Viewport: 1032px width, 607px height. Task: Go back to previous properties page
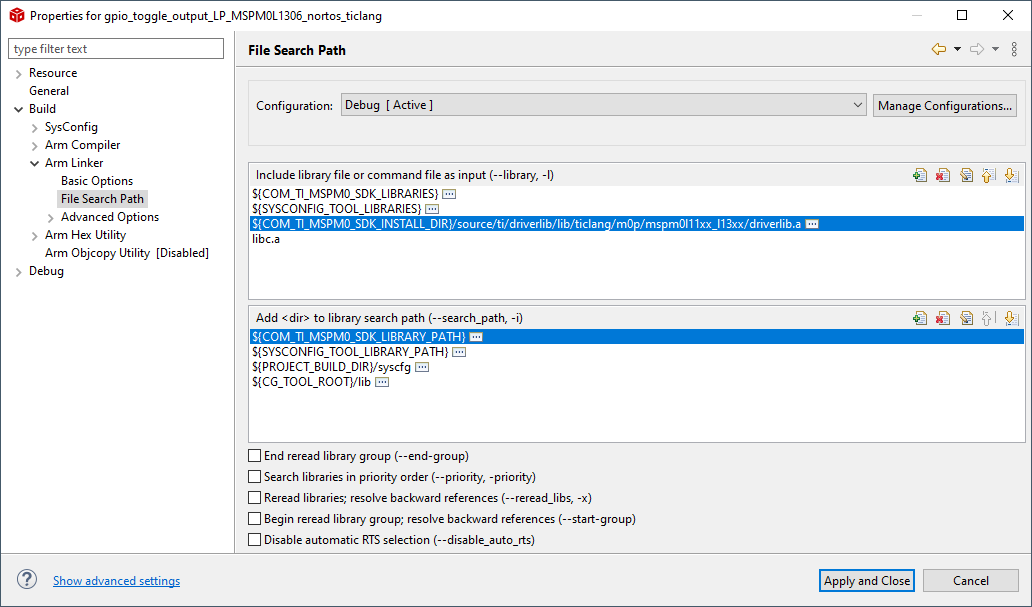click(938, 49)
